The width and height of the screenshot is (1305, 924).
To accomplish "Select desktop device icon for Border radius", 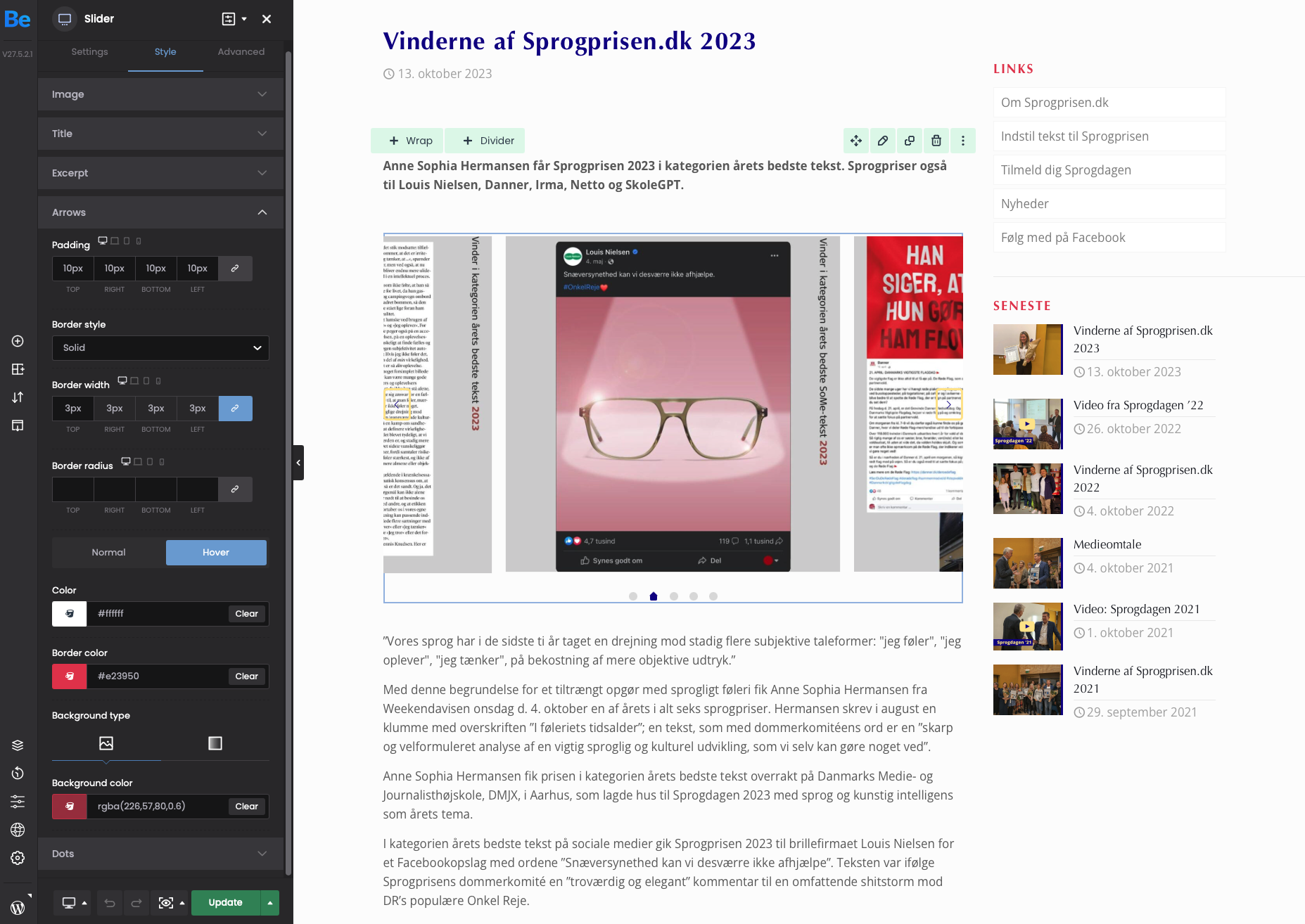I will [126, 461].
